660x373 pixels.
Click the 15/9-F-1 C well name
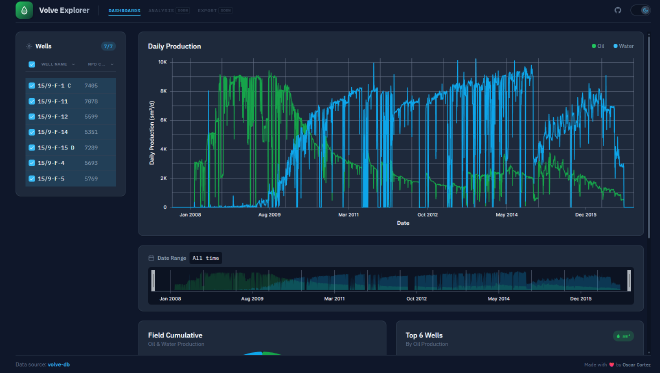[54, 85]
